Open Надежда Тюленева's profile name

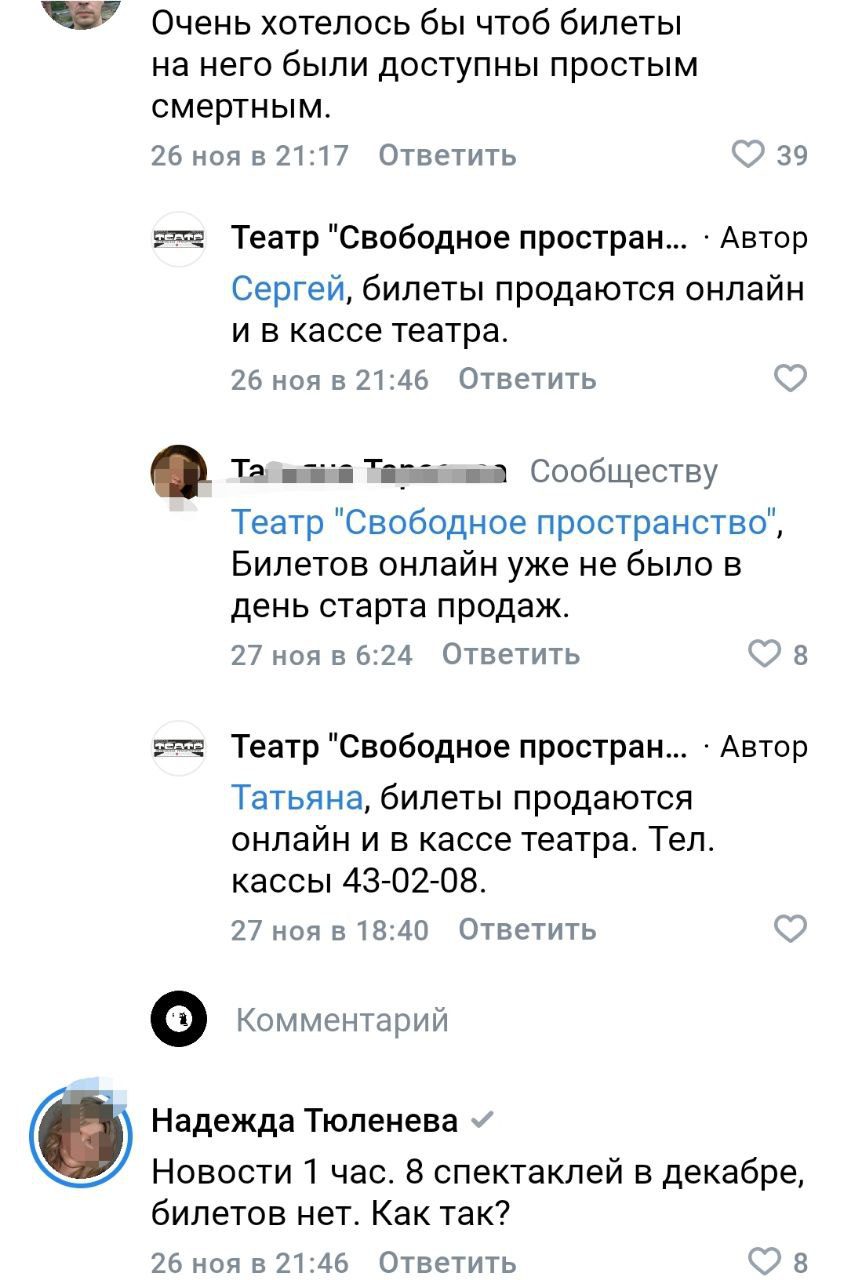[x=304, y=1121]
